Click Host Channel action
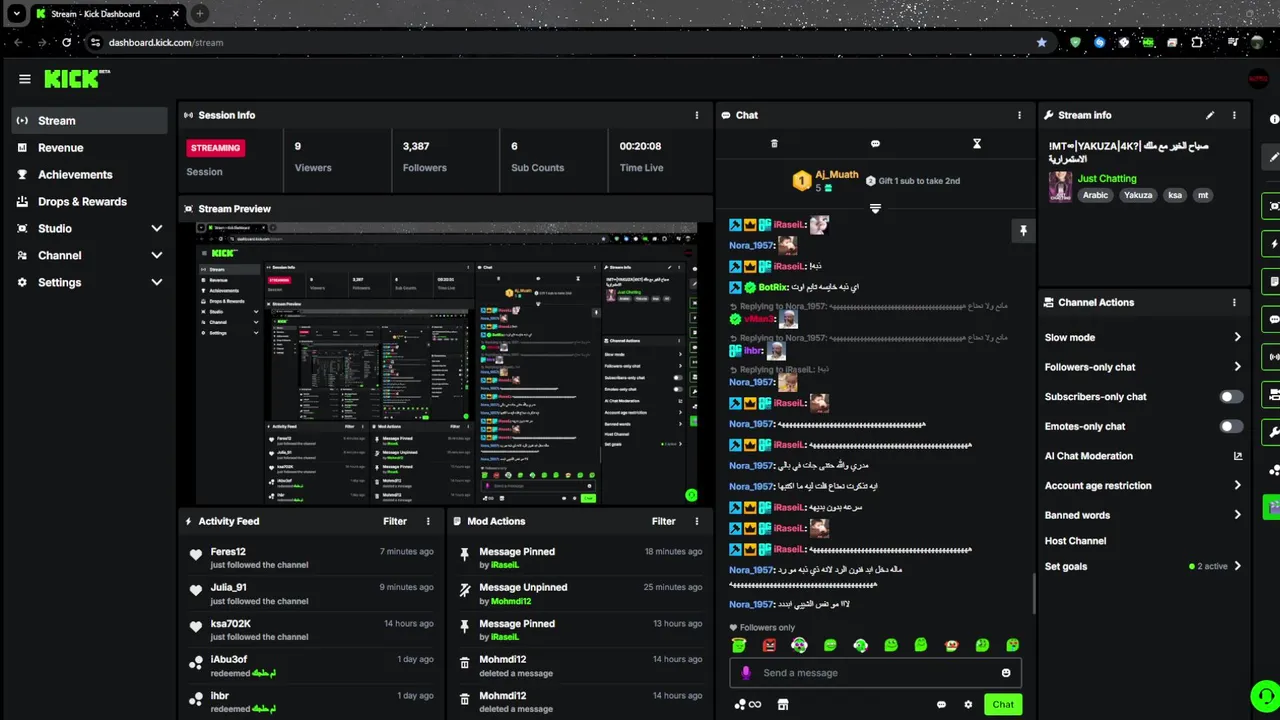 point(1075,541)
